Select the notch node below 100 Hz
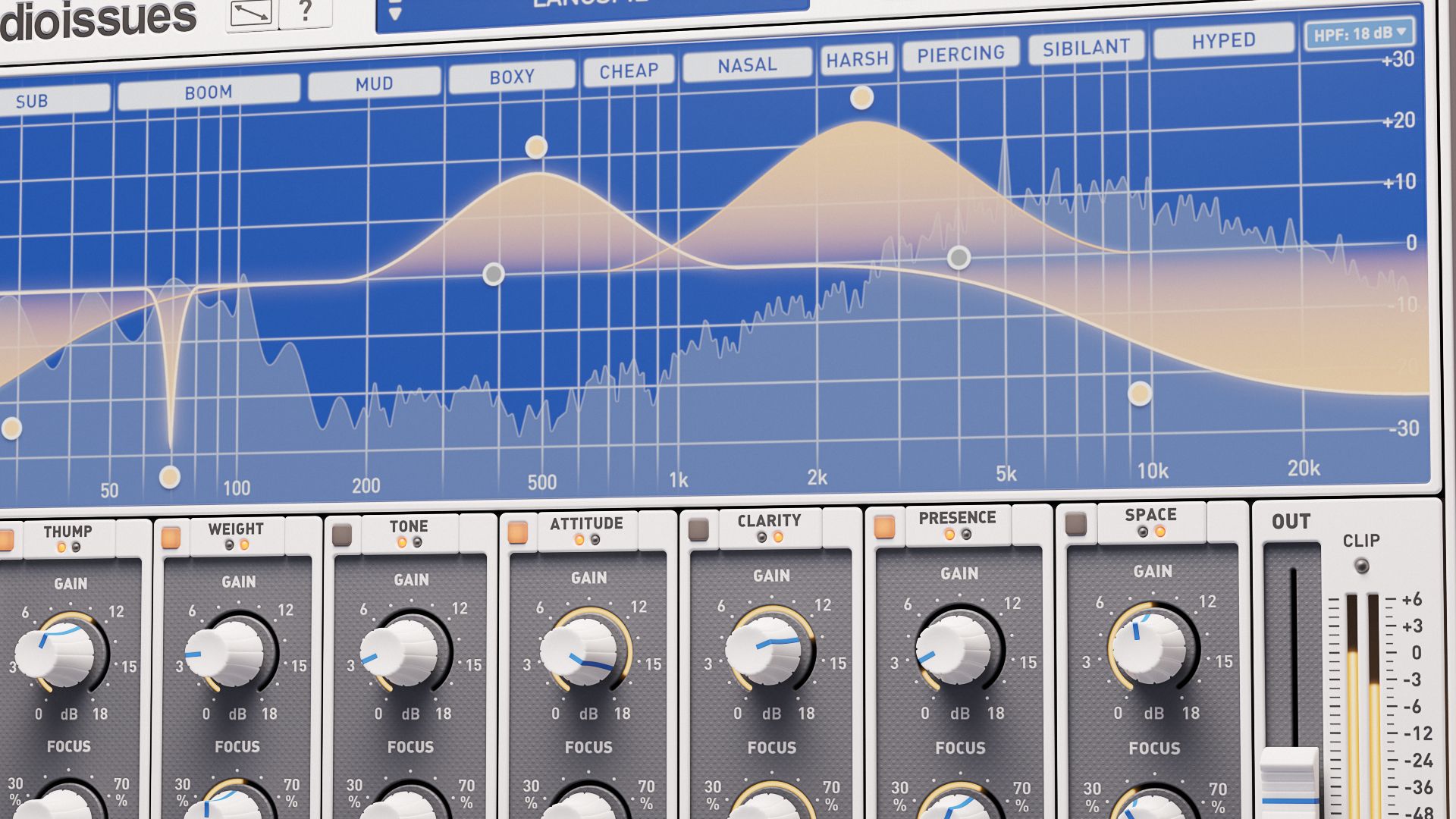 (170, 477)
